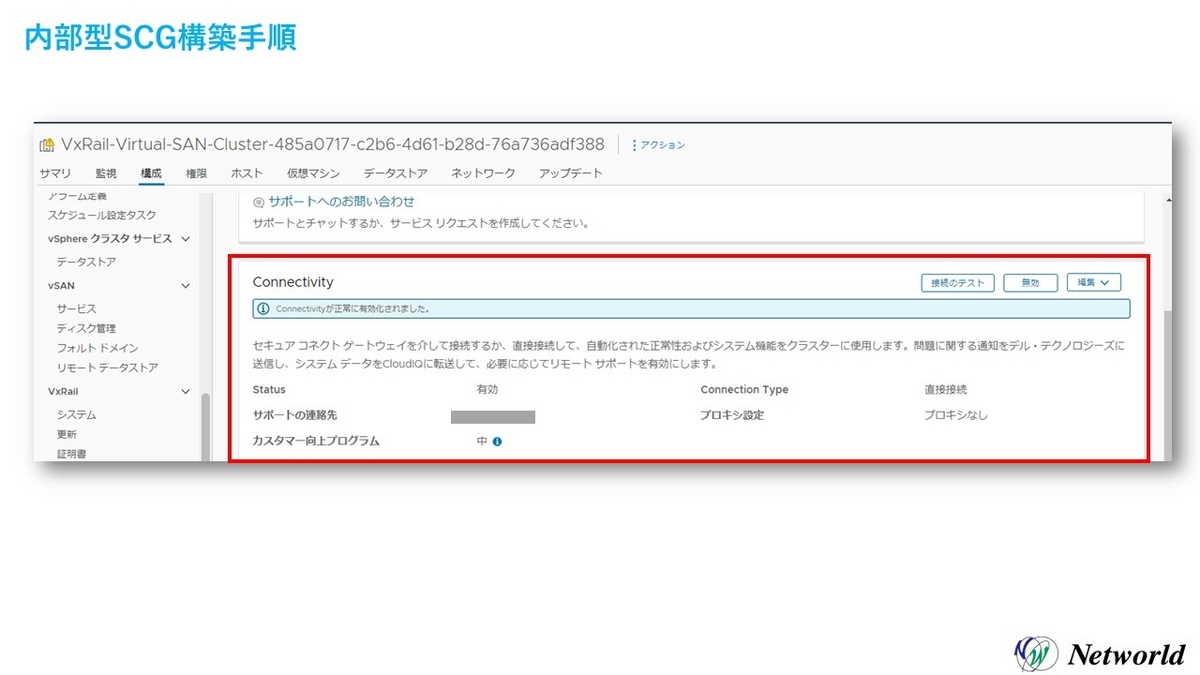The image size is (1200, 675).
Task: Click the info icon next to カスタマー向上プログラム value
Action: [x=497, y=441]
